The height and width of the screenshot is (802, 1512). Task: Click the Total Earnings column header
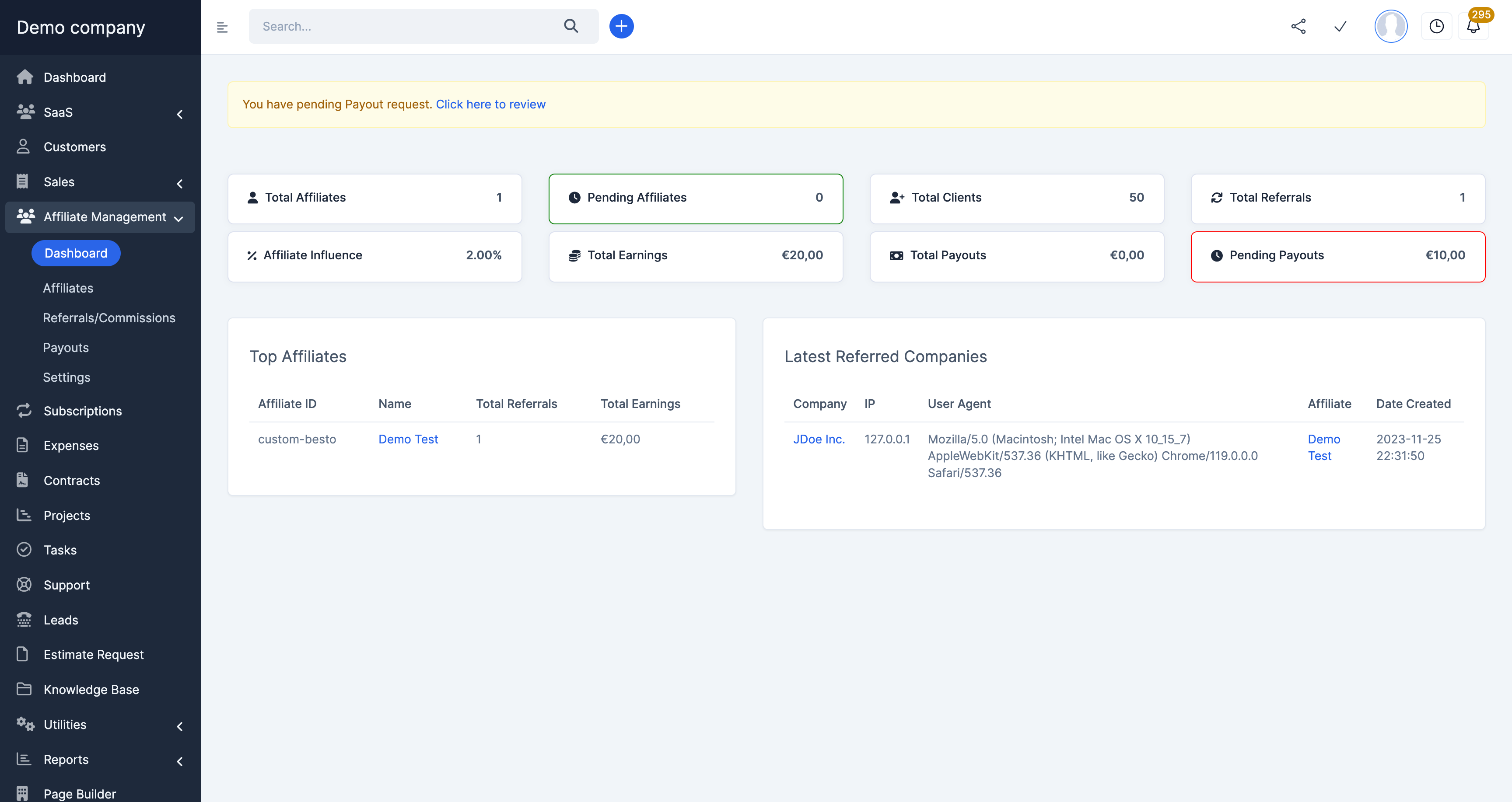tap(640, 404)
